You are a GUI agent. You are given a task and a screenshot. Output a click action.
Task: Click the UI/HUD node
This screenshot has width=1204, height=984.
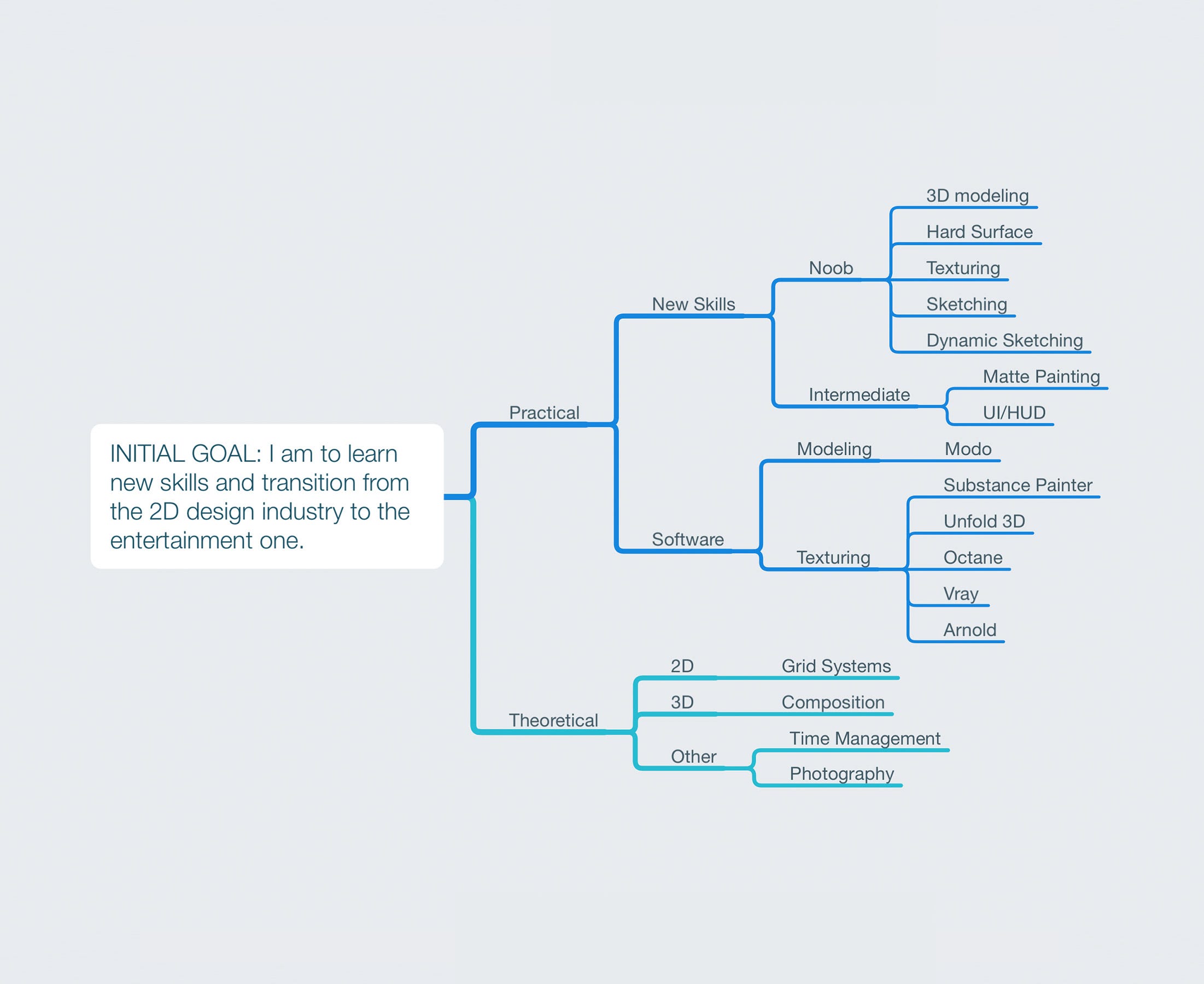(1014, 413)
